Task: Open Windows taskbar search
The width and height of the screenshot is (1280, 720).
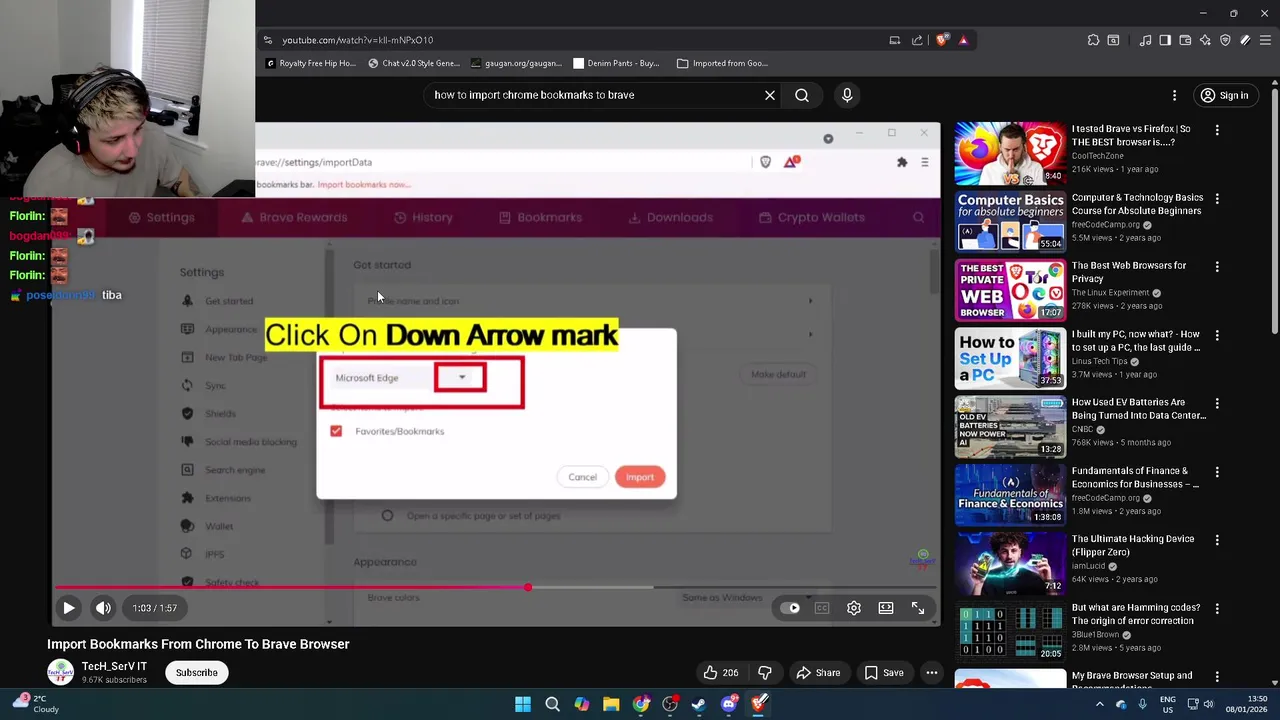Action: pos(552,704)
